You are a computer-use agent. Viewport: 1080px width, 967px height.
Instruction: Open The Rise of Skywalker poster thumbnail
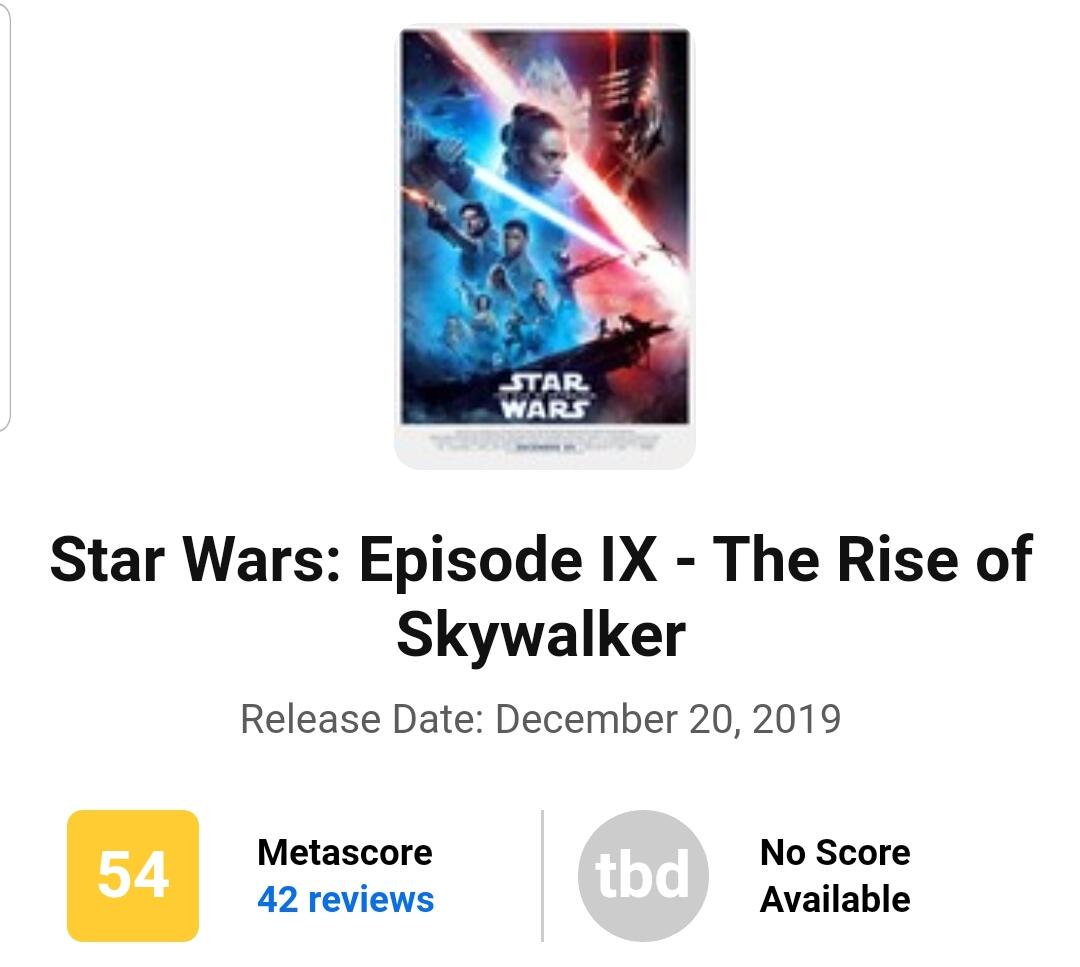click(545, 245)
